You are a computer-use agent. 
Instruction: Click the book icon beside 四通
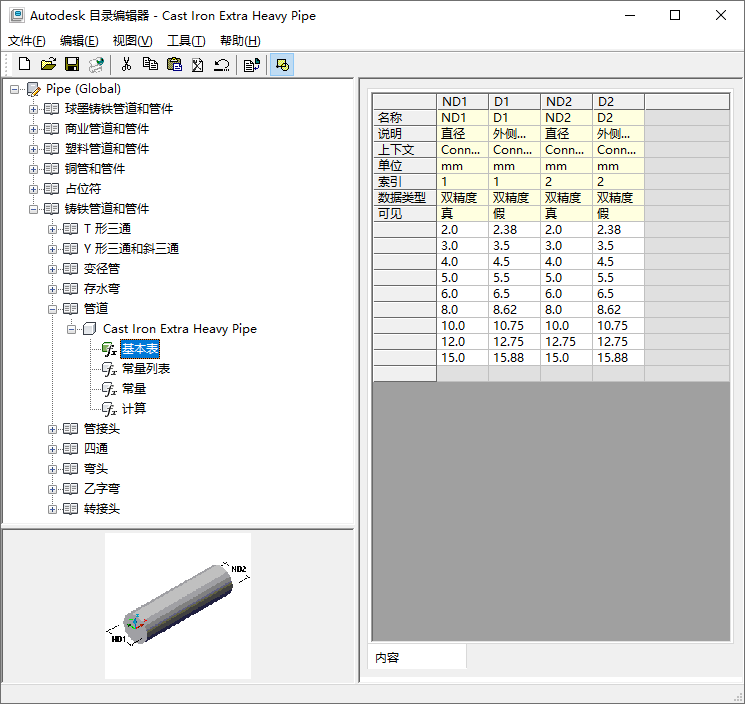pyautogui.click(x=70, y=449)
